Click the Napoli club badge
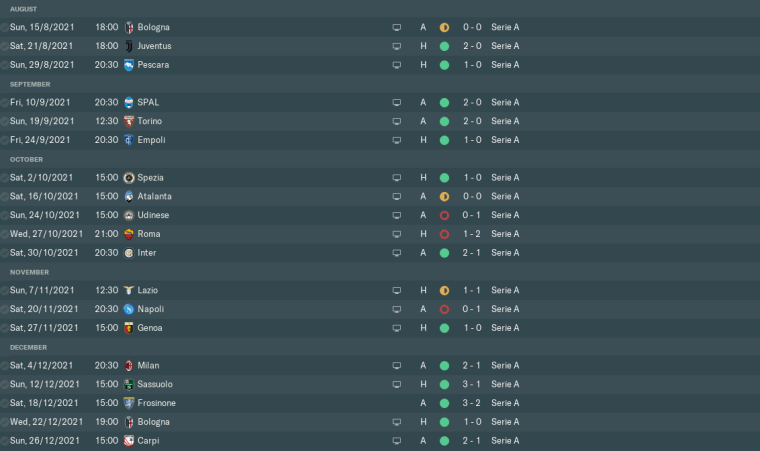The width and height of the screenshot is (760, 451). coord(129,309)
